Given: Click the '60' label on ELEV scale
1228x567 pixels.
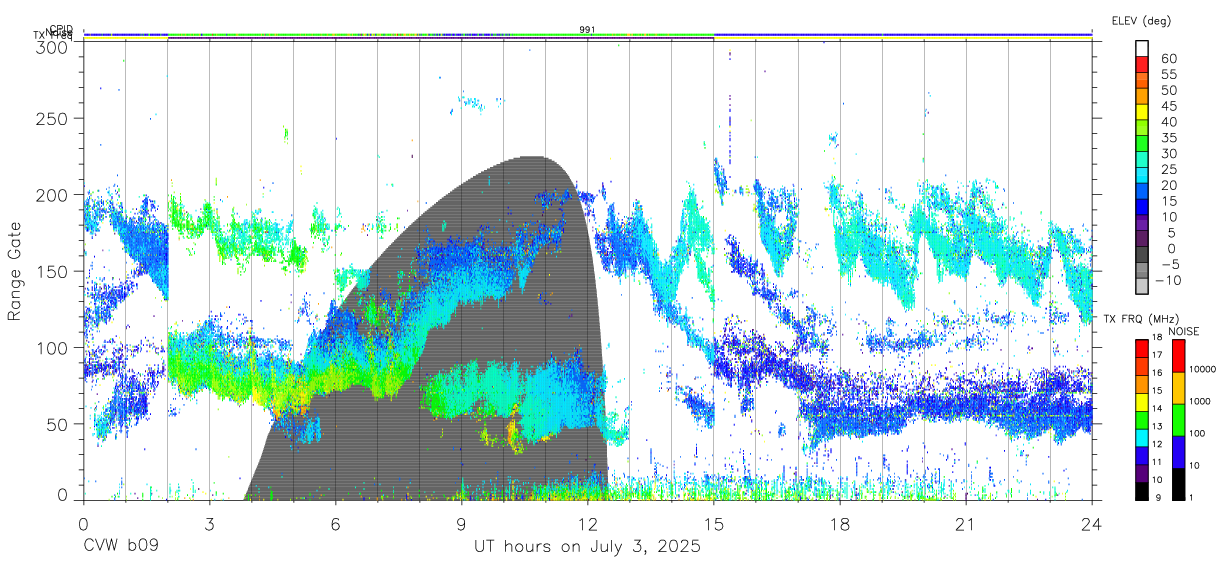Looking at the screenshot, I should click(1168, 59).
